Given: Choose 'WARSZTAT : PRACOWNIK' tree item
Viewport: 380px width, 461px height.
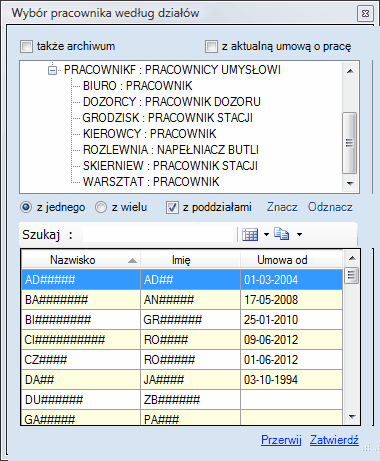Looking at the screenshot, I should (151, 182).
